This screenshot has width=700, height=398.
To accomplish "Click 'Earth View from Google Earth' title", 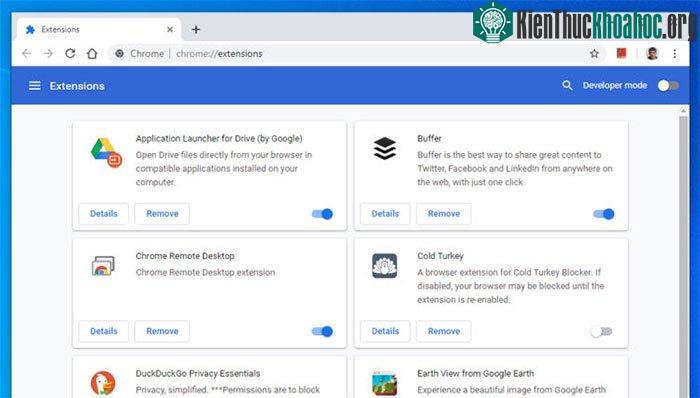I will pyautogui.click(x=475, y=373).
